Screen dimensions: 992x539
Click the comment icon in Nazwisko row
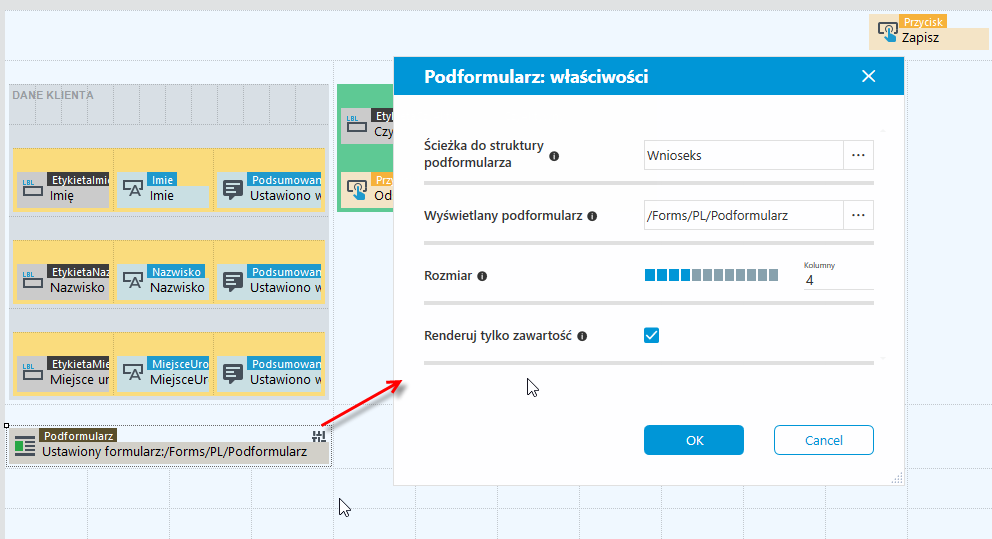coord(233,280)
